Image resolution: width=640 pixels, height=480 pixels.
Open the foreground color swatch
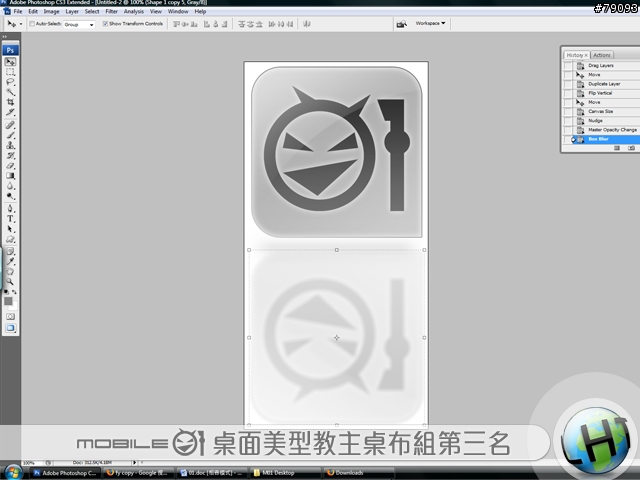click(x=8, y=301)
